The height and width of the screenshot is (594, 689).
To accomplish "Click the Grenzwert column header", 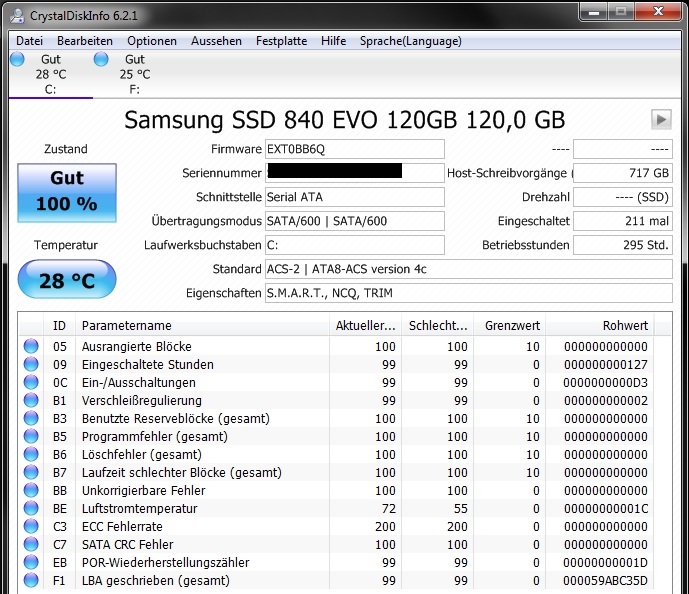I will (x=510, y=326).
